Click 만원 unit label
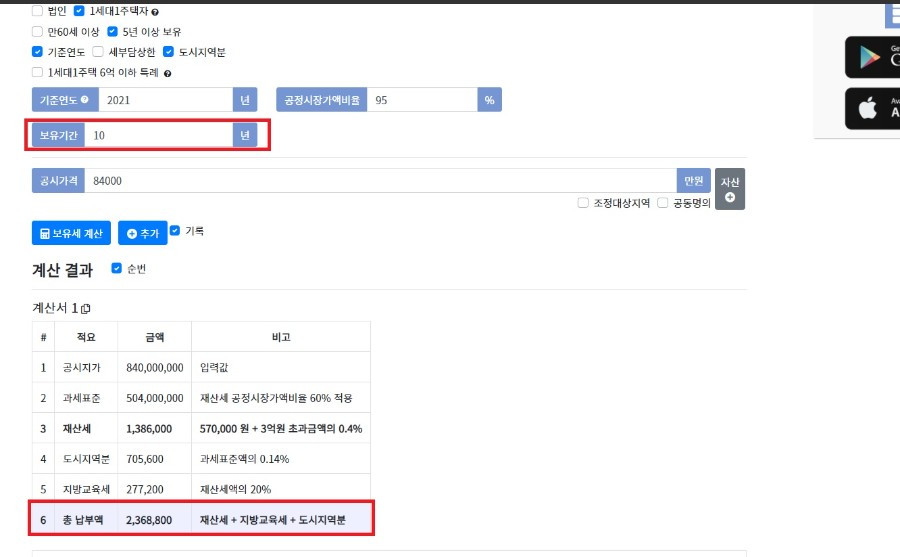The image size is (900, 557). coord(694,181)
